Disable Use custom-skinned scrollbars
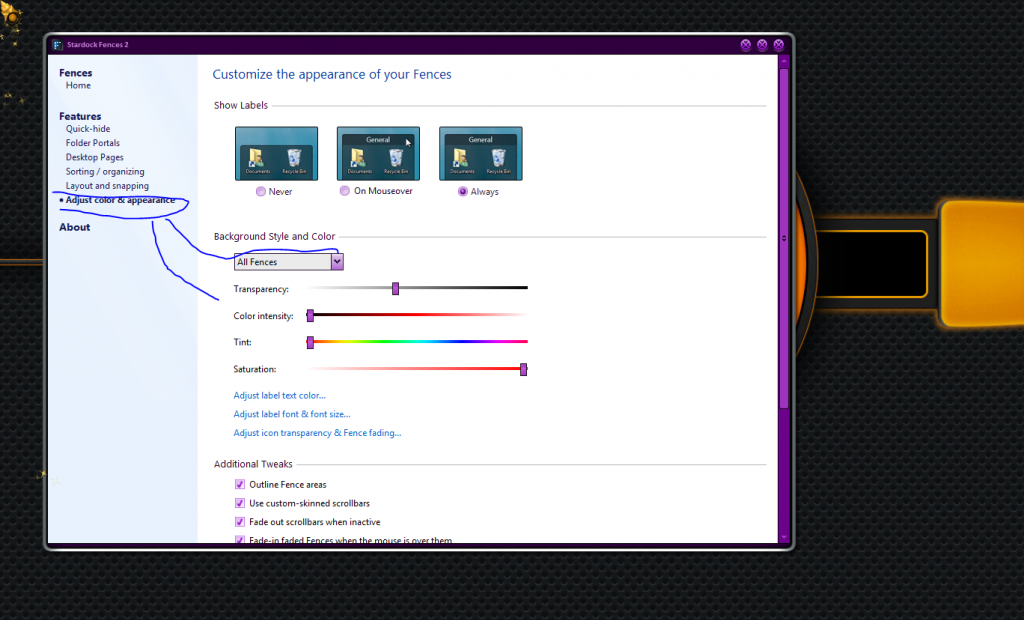The width and height of the screenshot is (1024, 620). [x=240, y=503]
